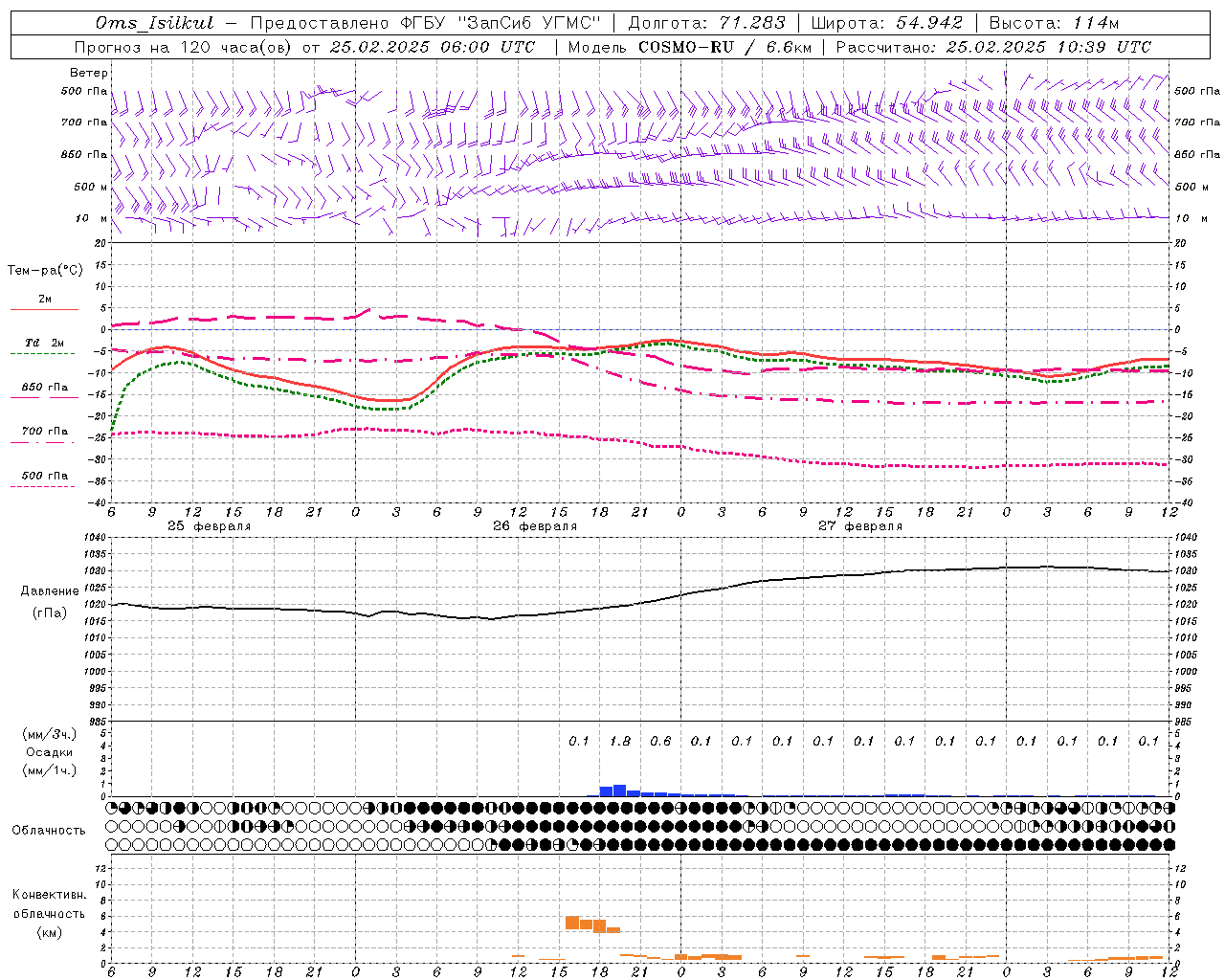Viewport: 1225px width, 980px height.
Task: Click the 'Ветер' wind panel label
Action: (89, 73)
